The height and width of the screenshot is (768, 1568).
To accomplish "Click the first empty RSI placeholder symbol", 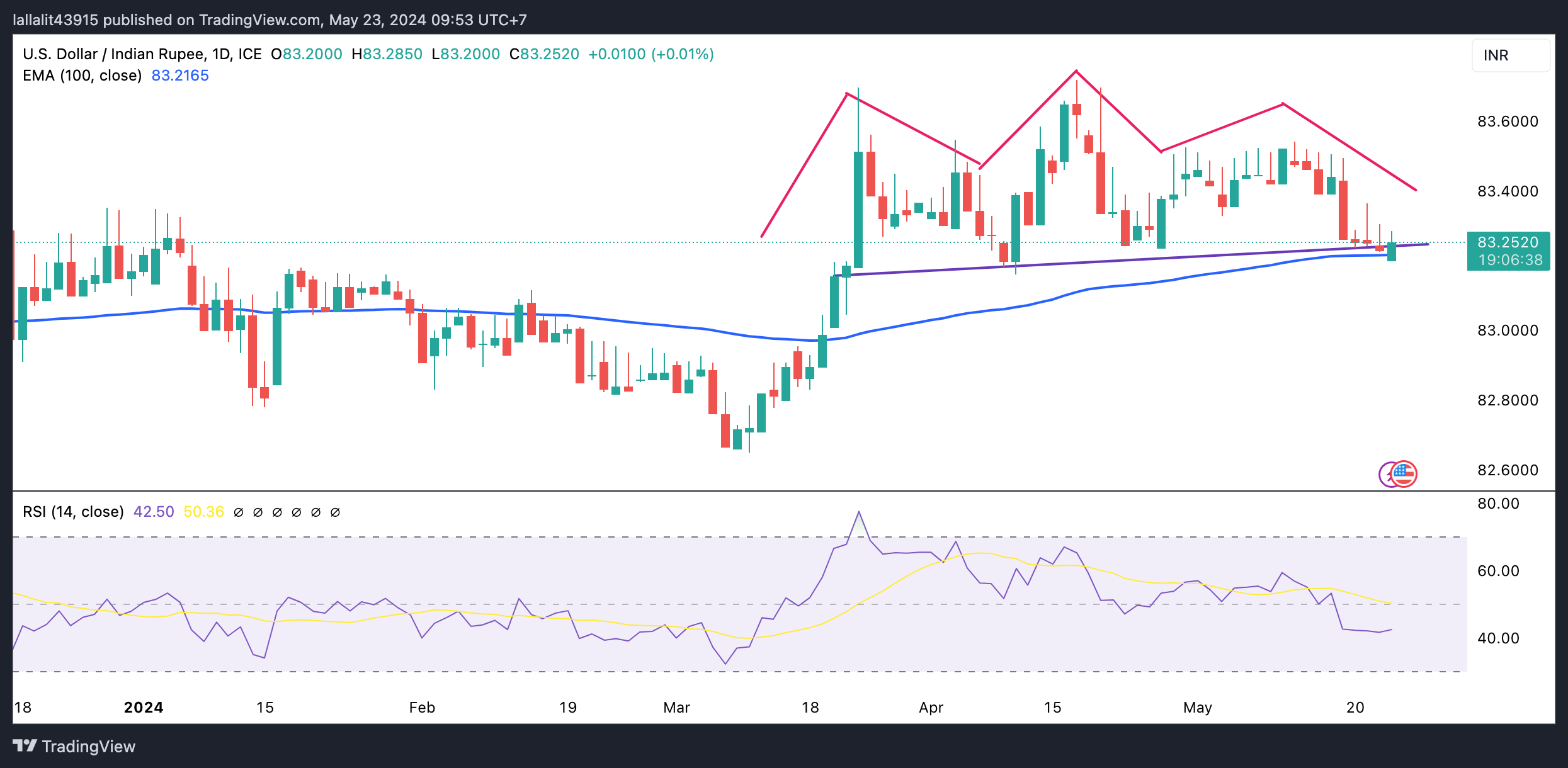I will [x=239, y=512].
